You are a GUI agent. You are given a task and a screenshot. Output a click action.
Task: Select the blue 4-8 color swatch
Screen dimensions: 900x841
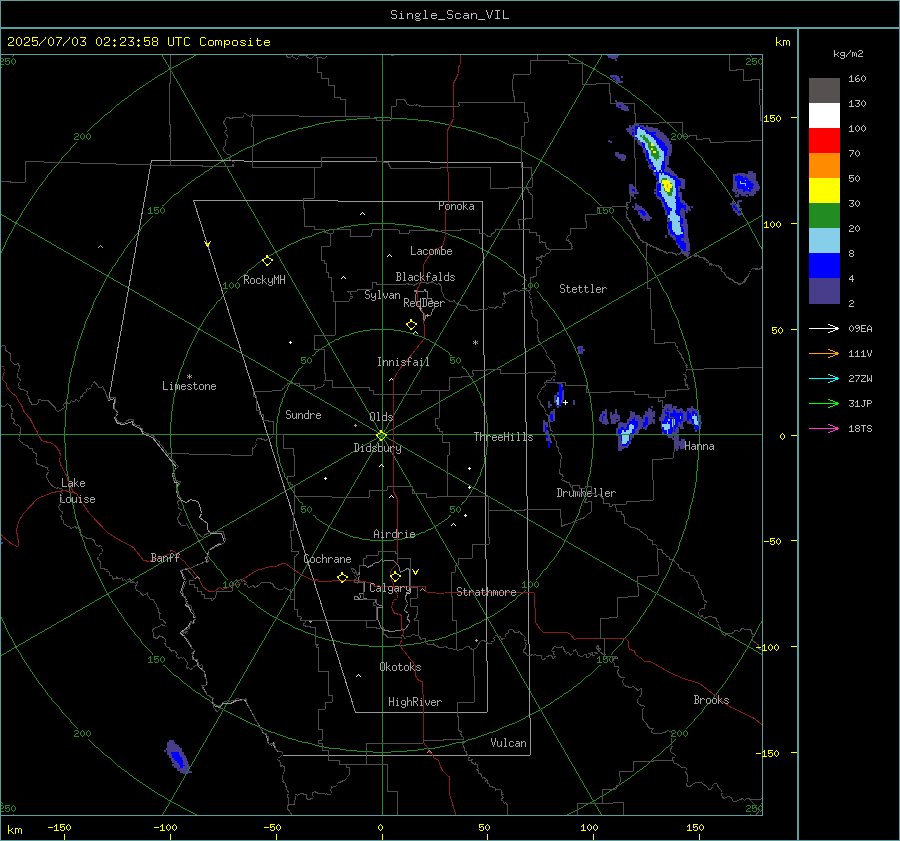[824, 266]
